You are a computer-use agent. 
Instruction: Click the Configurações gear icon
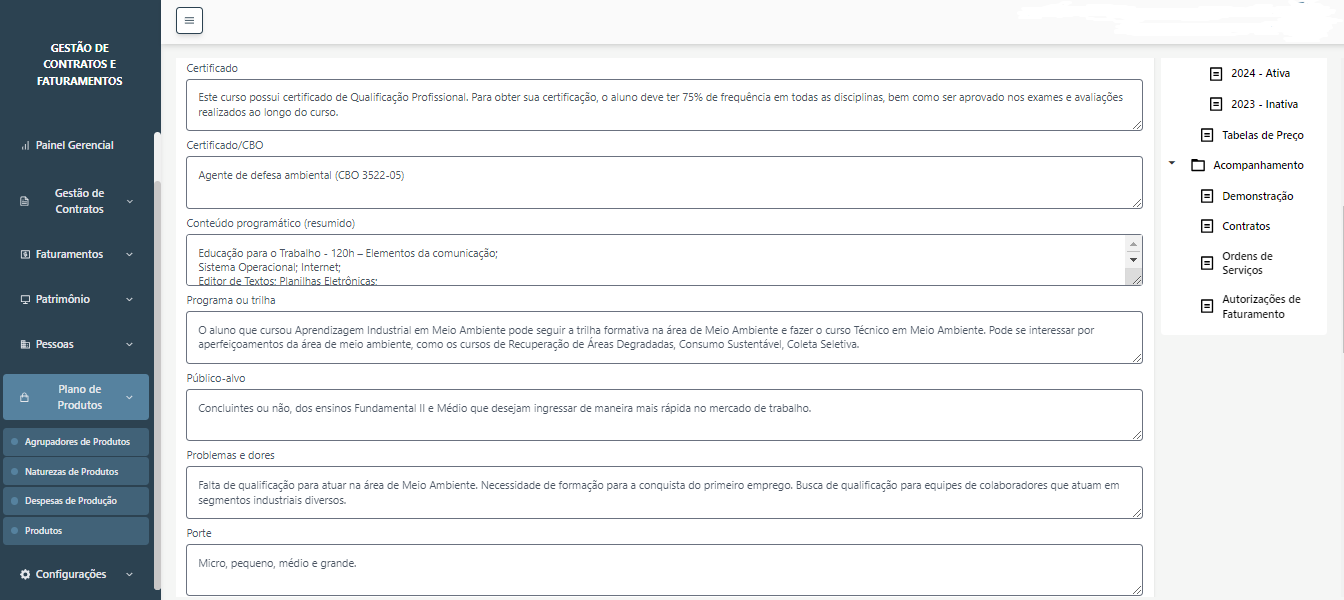pos(25,574)
